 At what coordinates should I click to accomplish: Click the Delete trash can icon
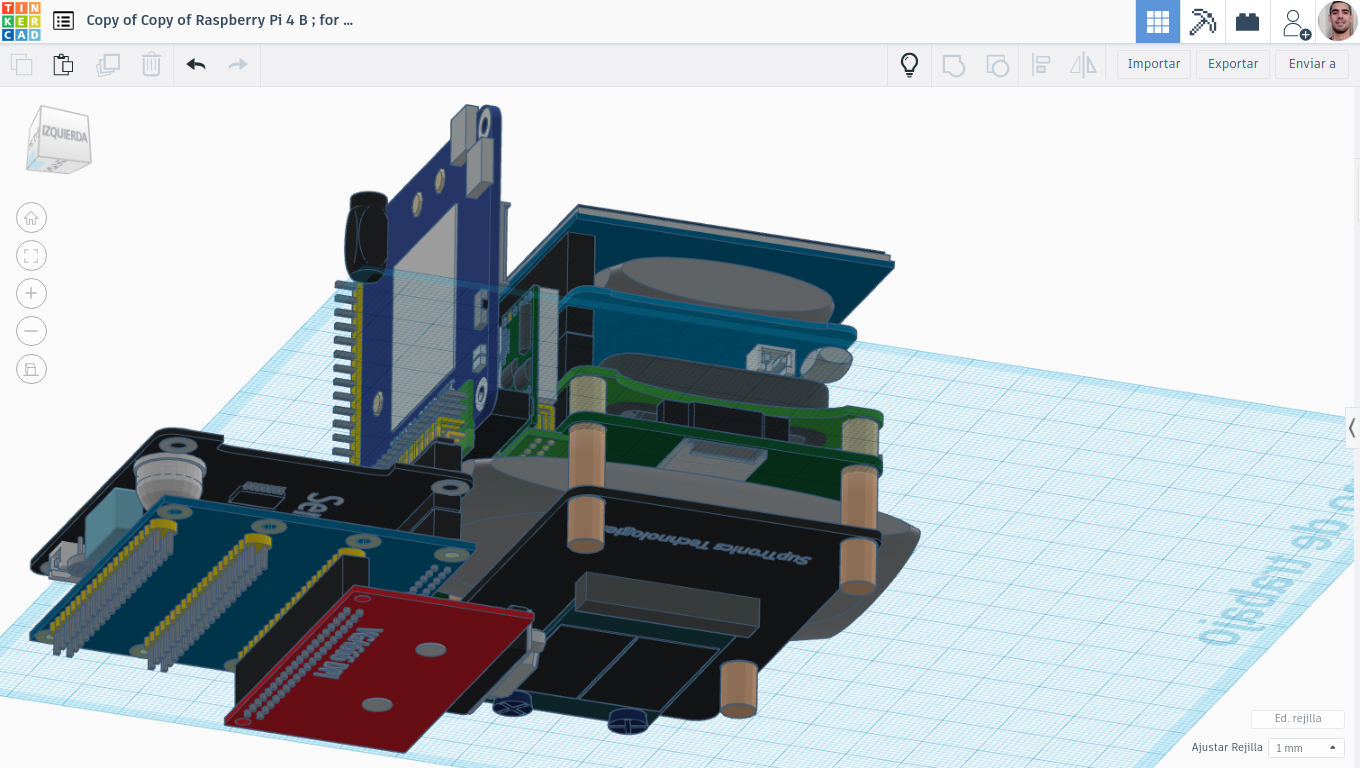coord(151,65)
